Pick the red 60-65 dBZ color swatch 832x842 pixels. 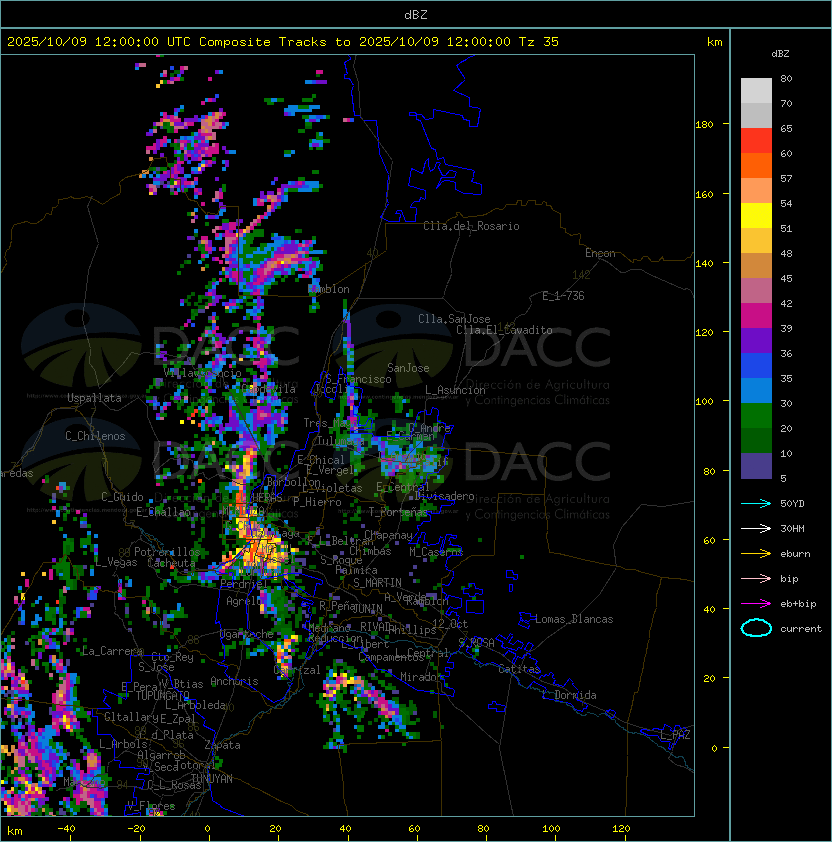tap(756, 141)
